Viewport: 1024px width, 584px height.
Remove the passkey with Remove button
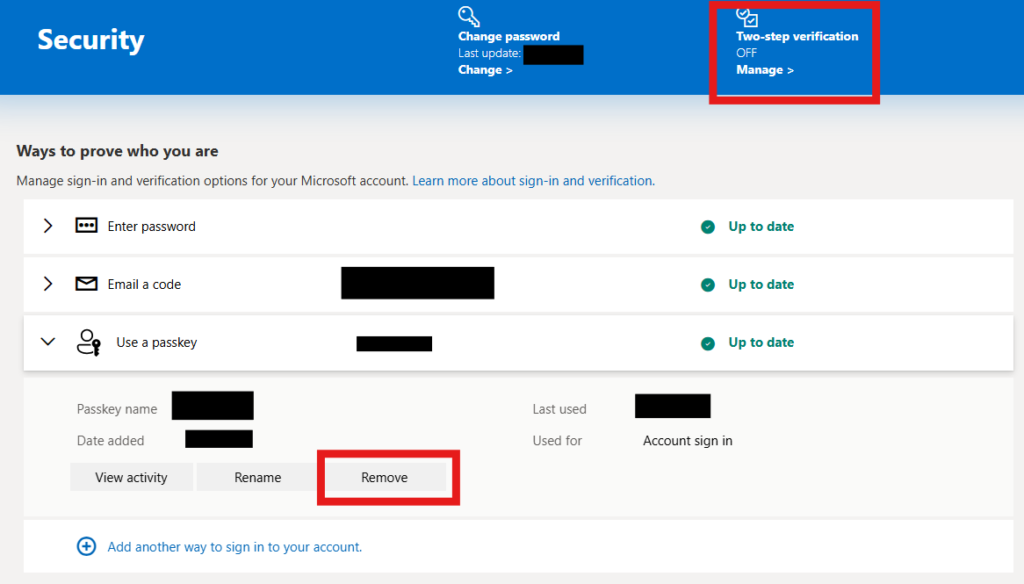[384, 478]
